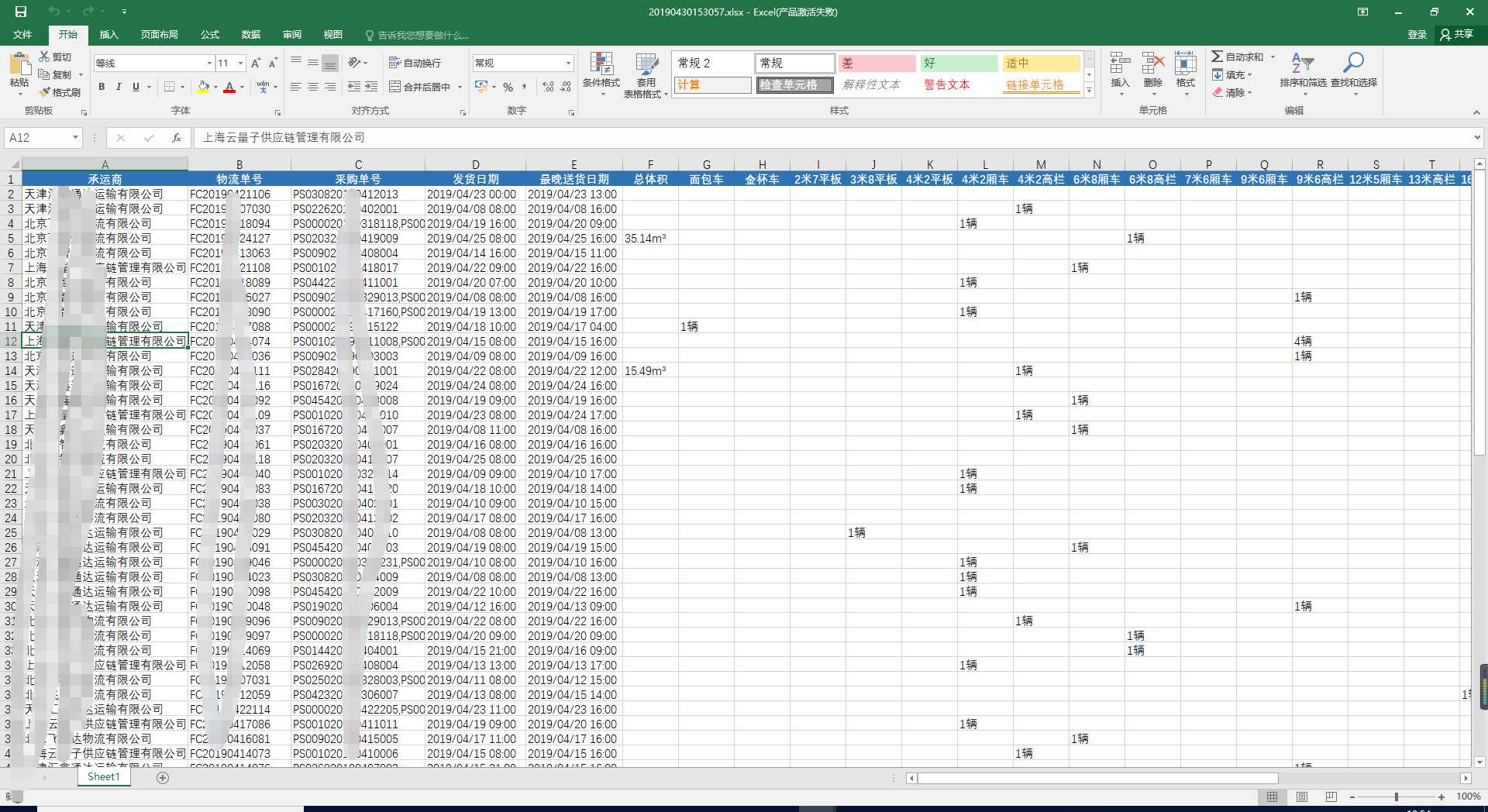Image resolution: width=1488 pixels, height=812 pixels.
Task: Click Merge and Center (合并后居中)
Action: (x=419, y=87)
